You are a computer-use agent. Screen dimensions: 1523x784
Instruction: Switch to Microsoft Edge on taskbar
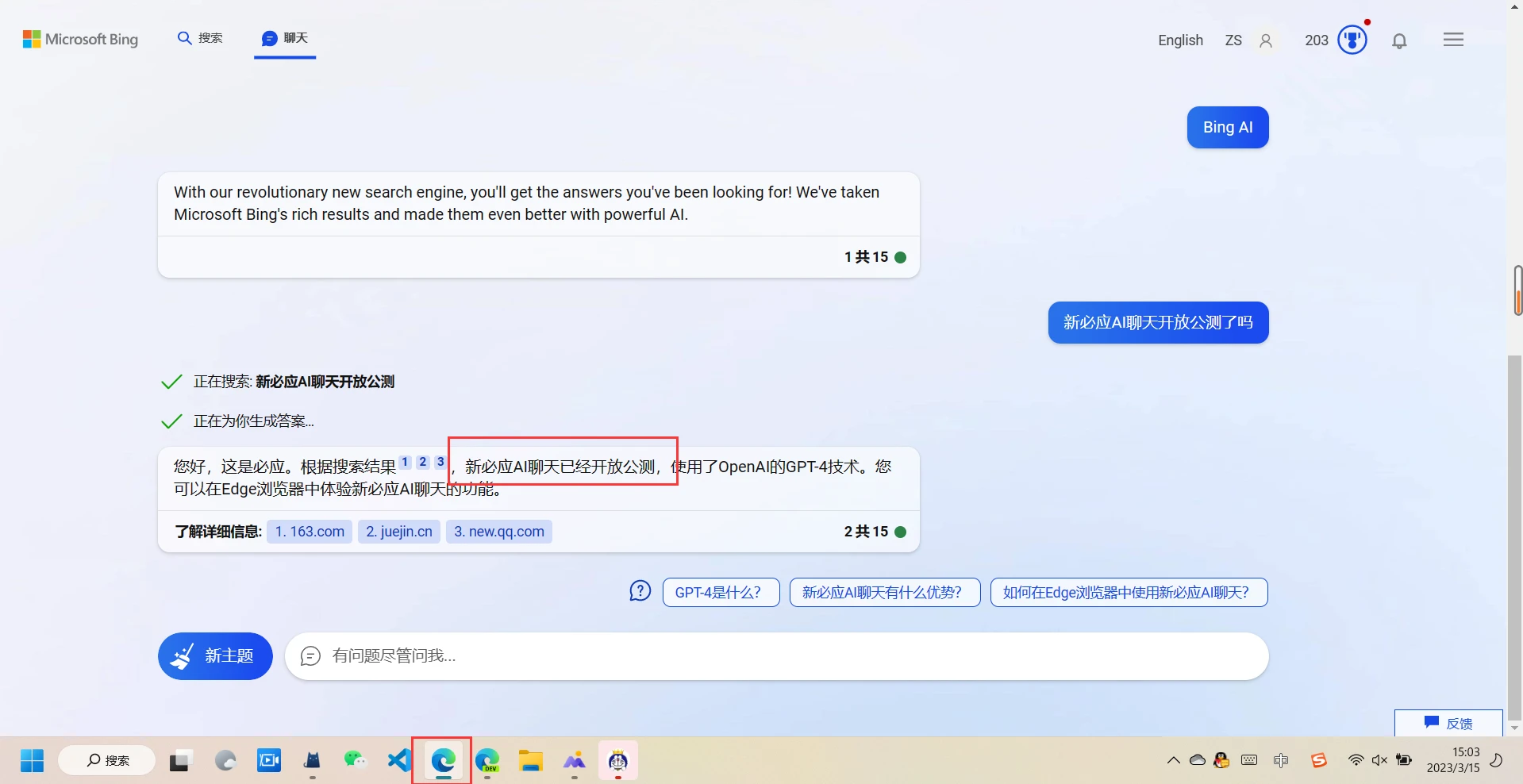(443, 760)
